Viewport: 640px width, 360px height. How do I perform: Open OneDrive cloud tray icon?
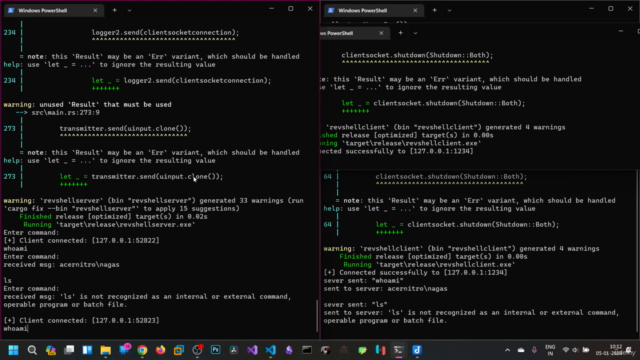[521, 350]
